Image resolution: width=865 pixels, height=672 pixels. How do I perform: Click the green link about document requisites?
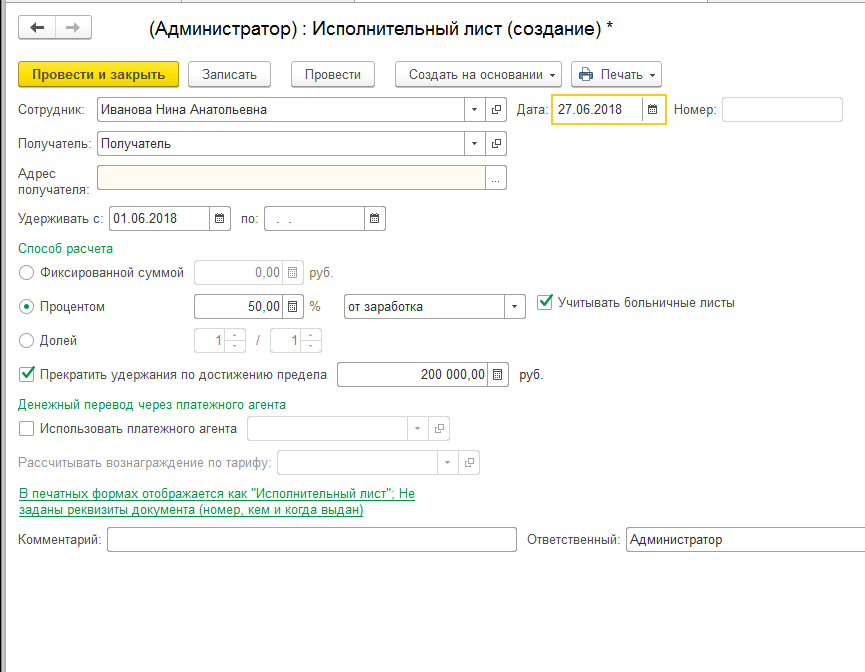[x=216, y=502]
